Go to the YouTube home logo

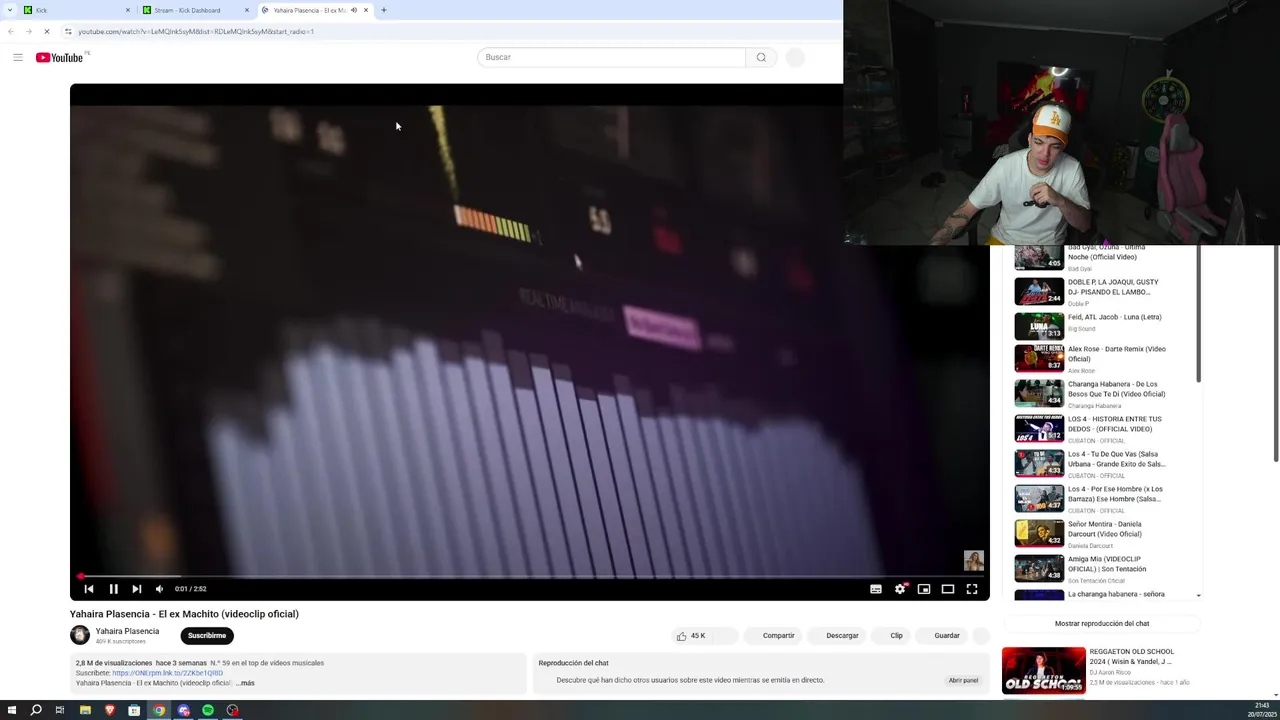(60, 57)
